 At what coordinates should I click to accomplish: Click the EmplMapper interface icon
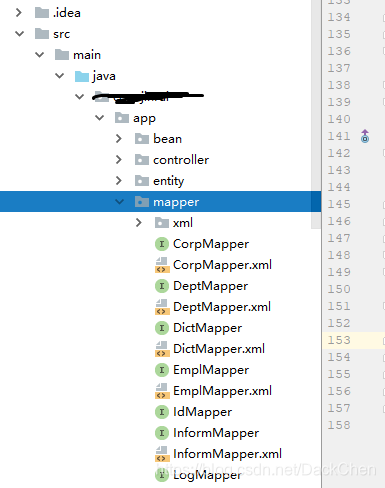[162, 370]
